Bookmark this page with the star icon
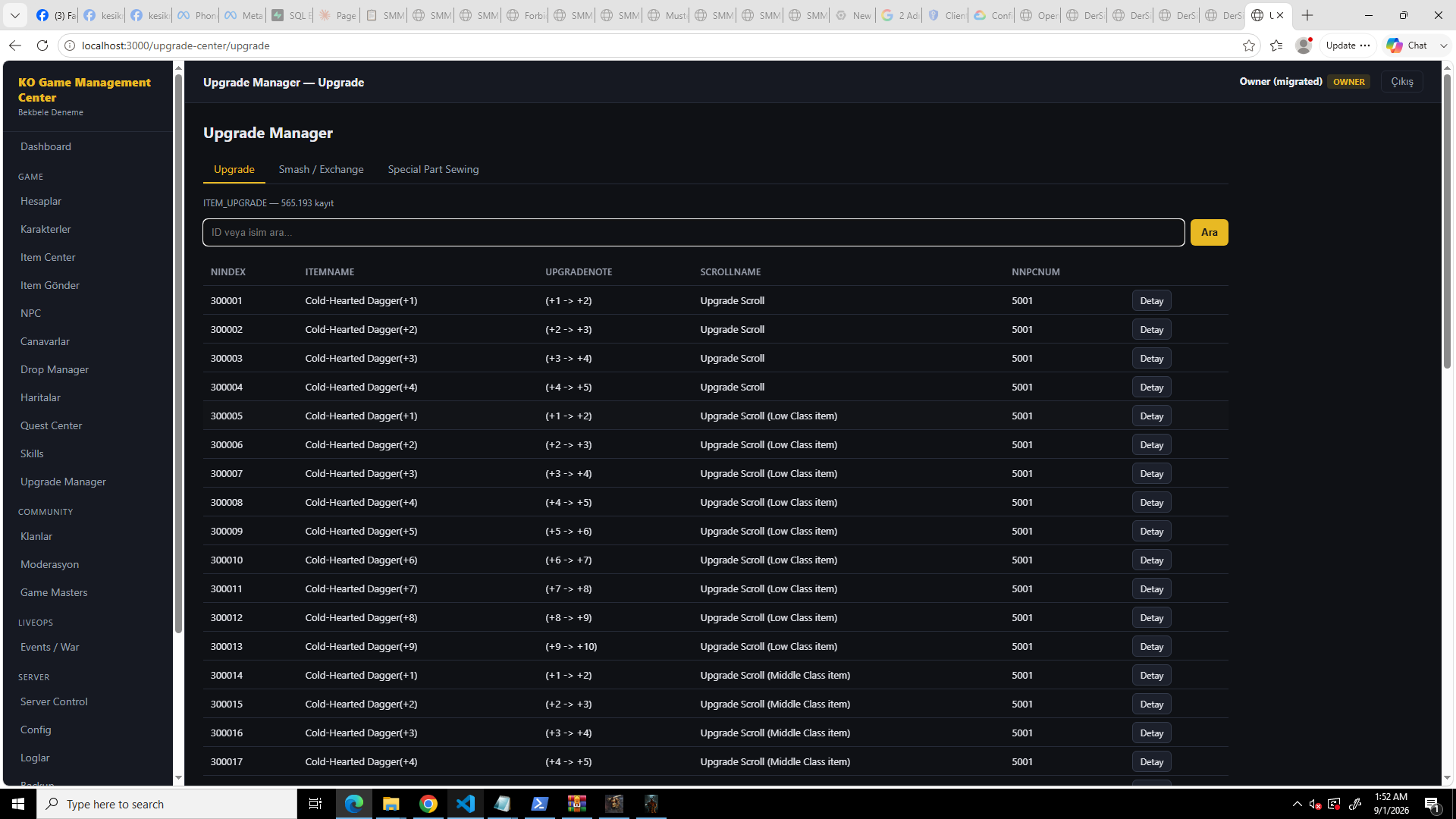This screenshot has width=1456, height=819. [x=1249, y=45]
